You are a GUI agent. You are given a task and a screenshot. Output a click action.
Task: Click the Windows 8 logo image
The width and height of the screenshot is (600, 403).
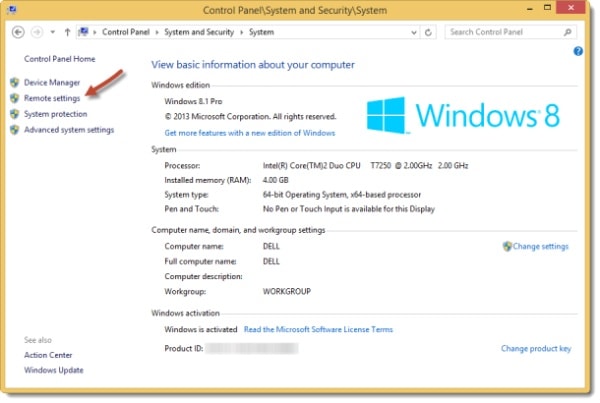point(463,115)
